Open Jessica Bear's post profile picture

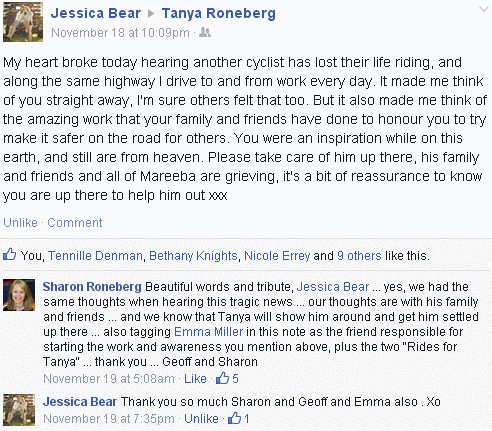(x=23, y=22)
